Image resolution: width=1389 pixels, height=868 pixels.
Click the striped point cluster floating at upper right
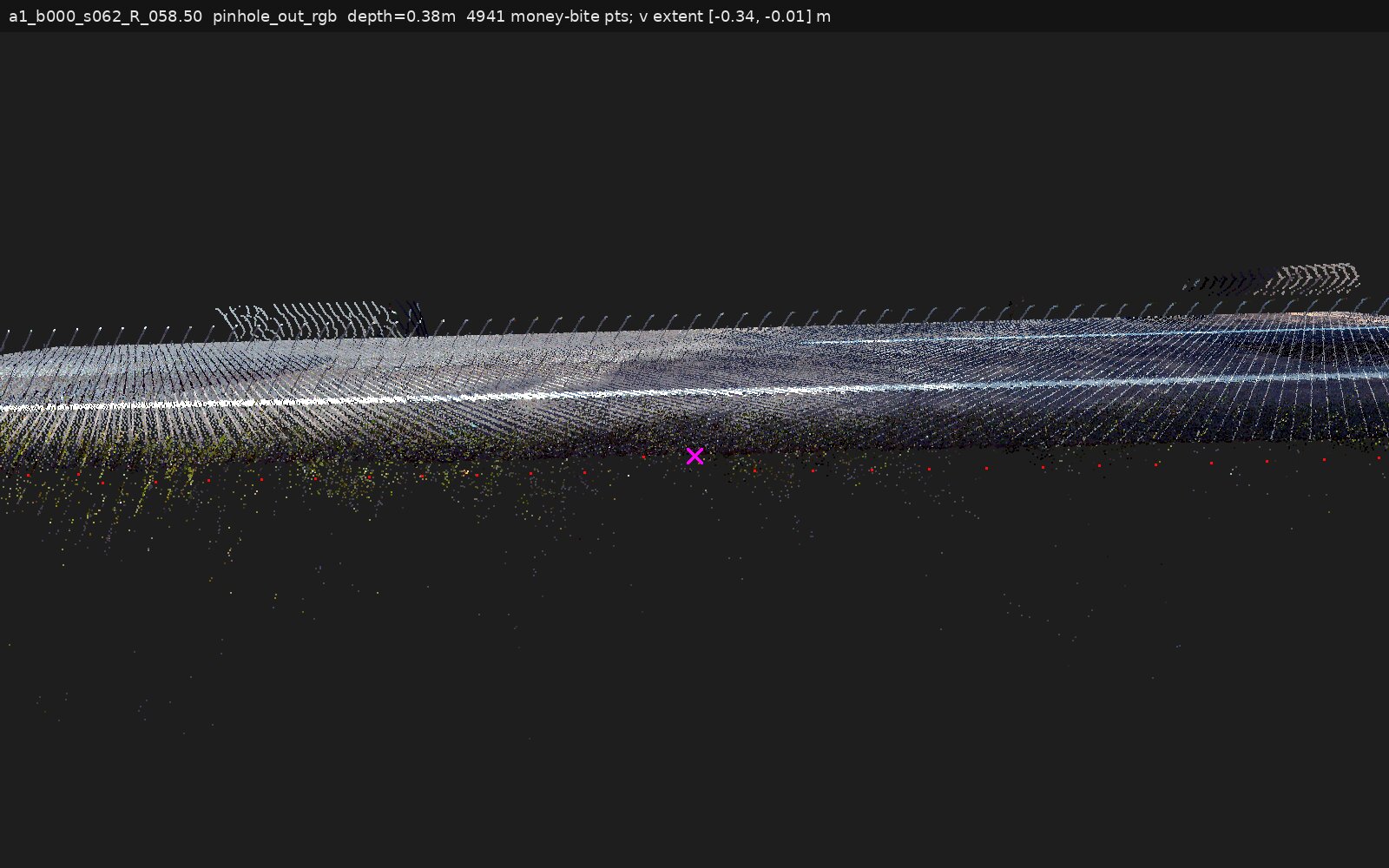1273,279
